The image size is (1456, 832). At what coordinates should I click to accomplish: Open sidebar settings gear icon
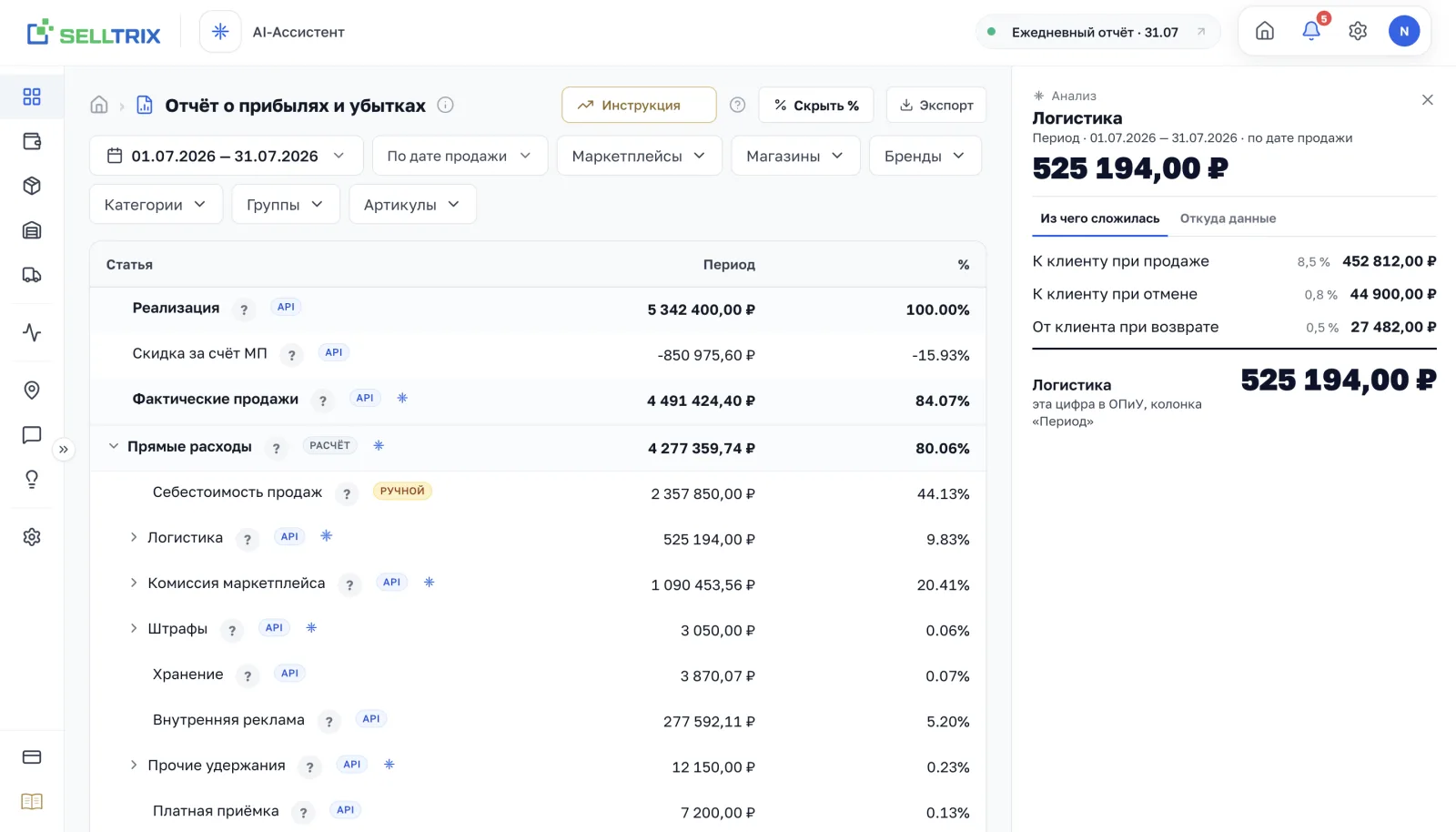click(x=32, y=537)
